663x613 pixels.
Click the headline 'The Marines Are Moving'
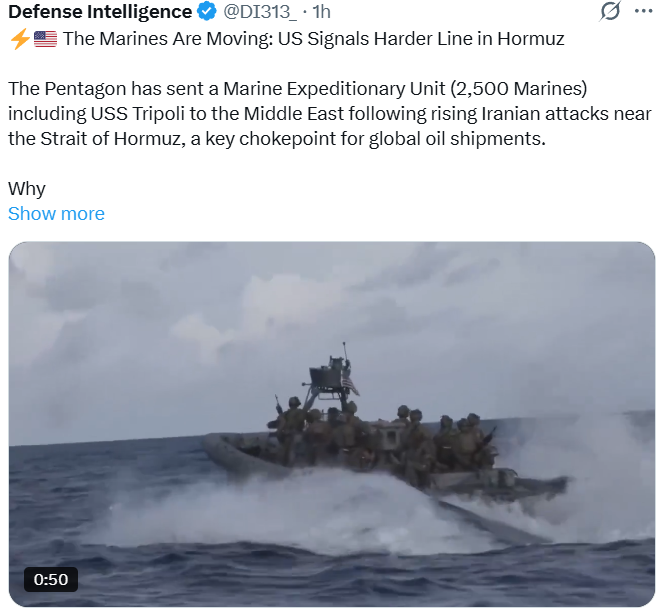coord(168,39)
